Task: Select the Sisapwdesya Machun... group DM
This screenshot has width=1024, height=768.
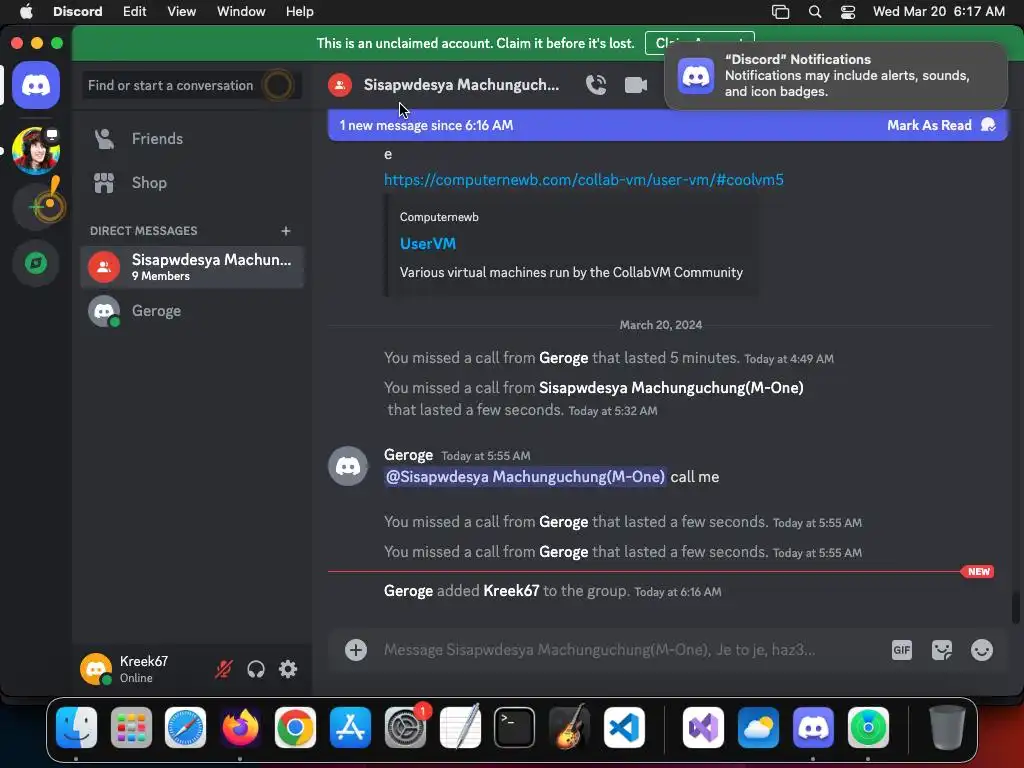Action: tap(192, 267)
